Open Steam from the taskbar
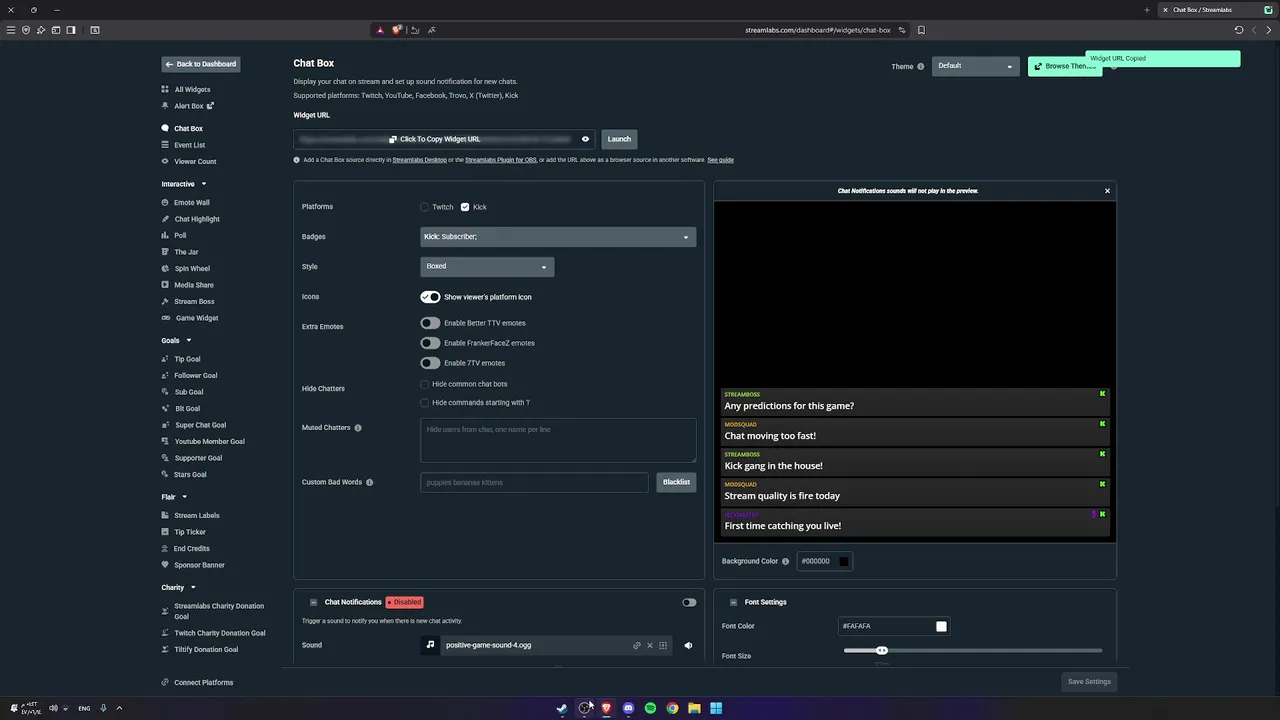The width and height of the screenshot is (1280, 720). pos(562,708)
